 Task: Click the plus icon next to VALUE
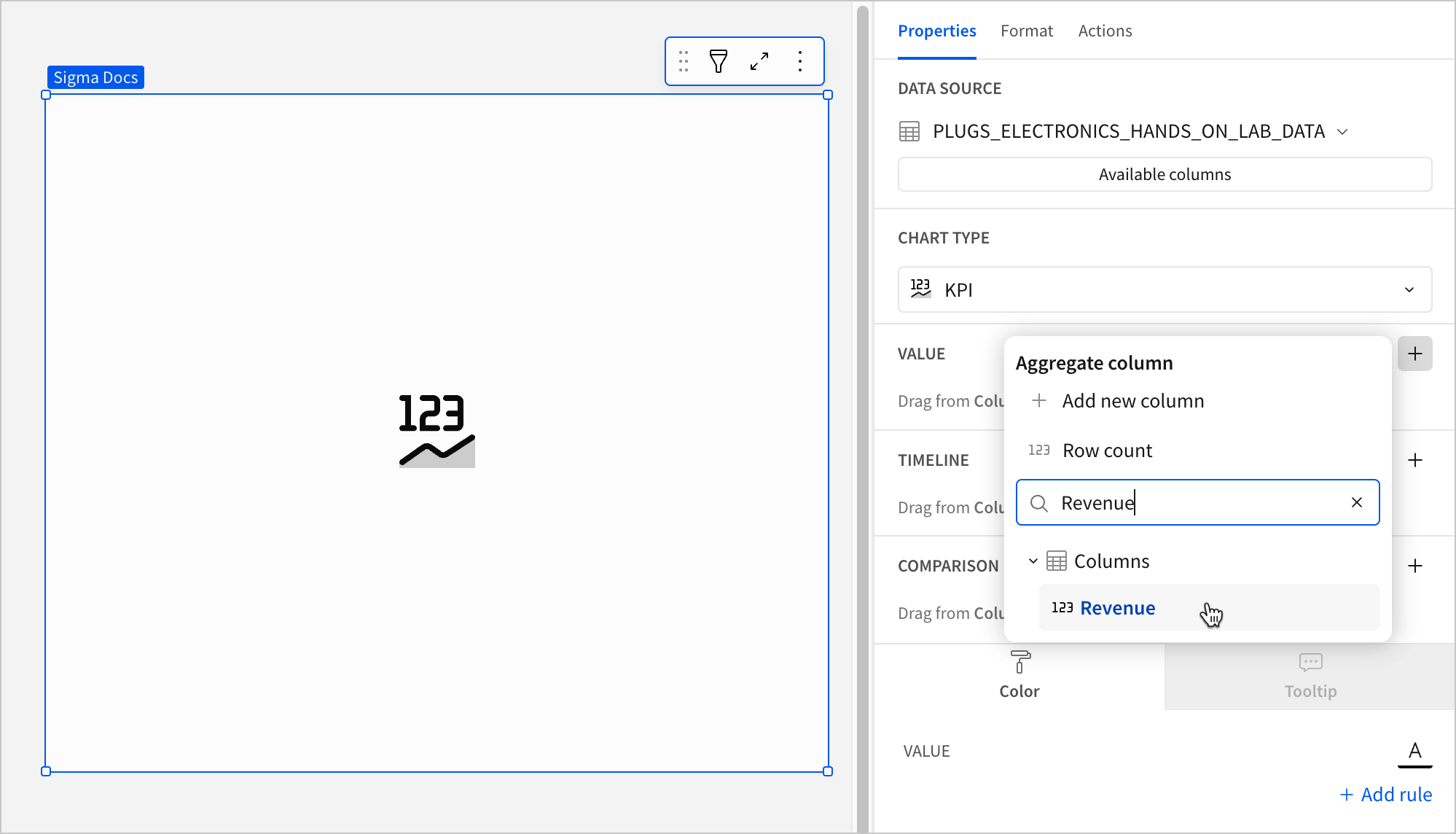coord(1415,354)
